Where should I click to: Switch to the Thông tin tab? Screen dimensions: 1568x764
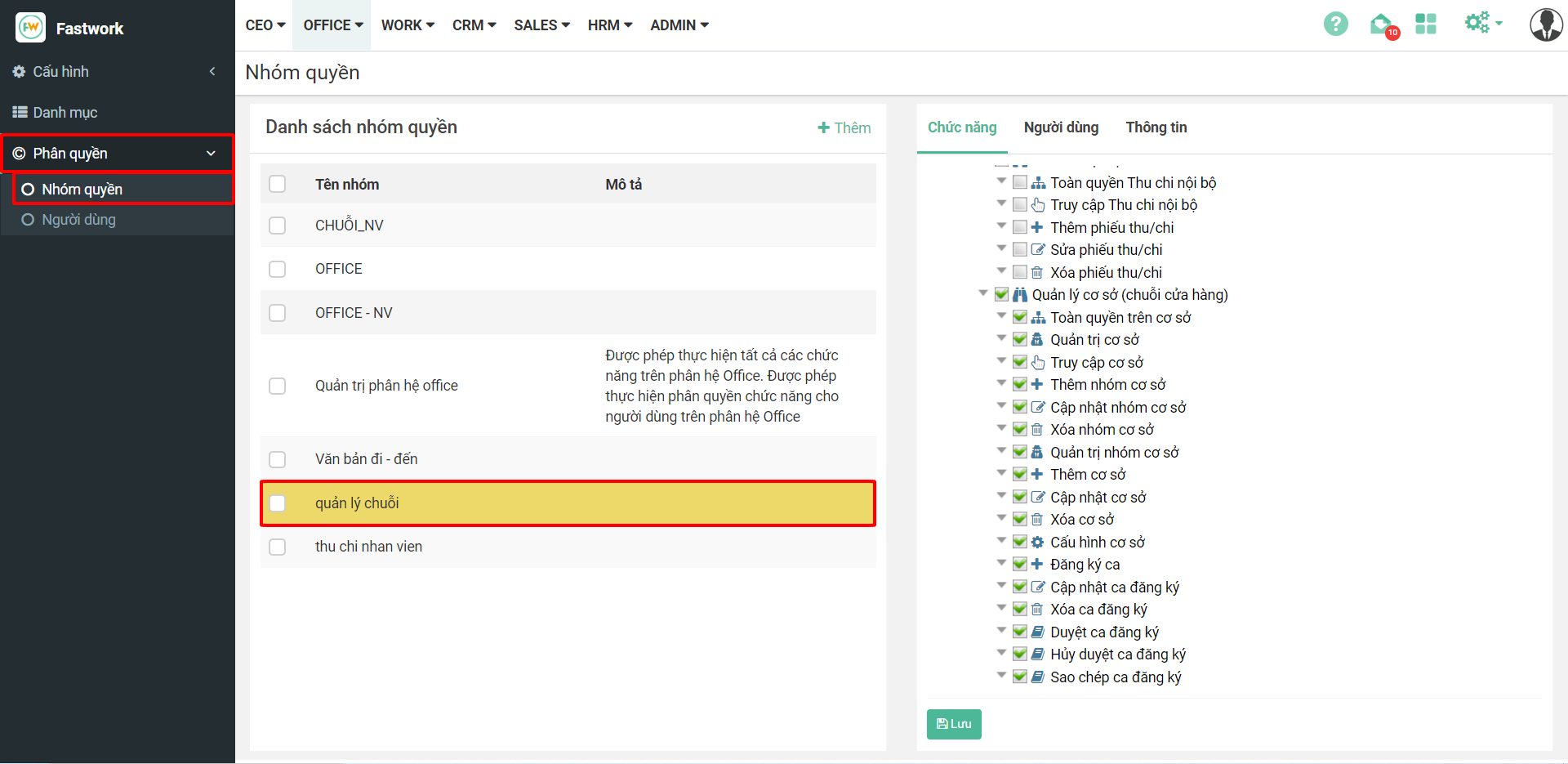[x=1156, y=127]
